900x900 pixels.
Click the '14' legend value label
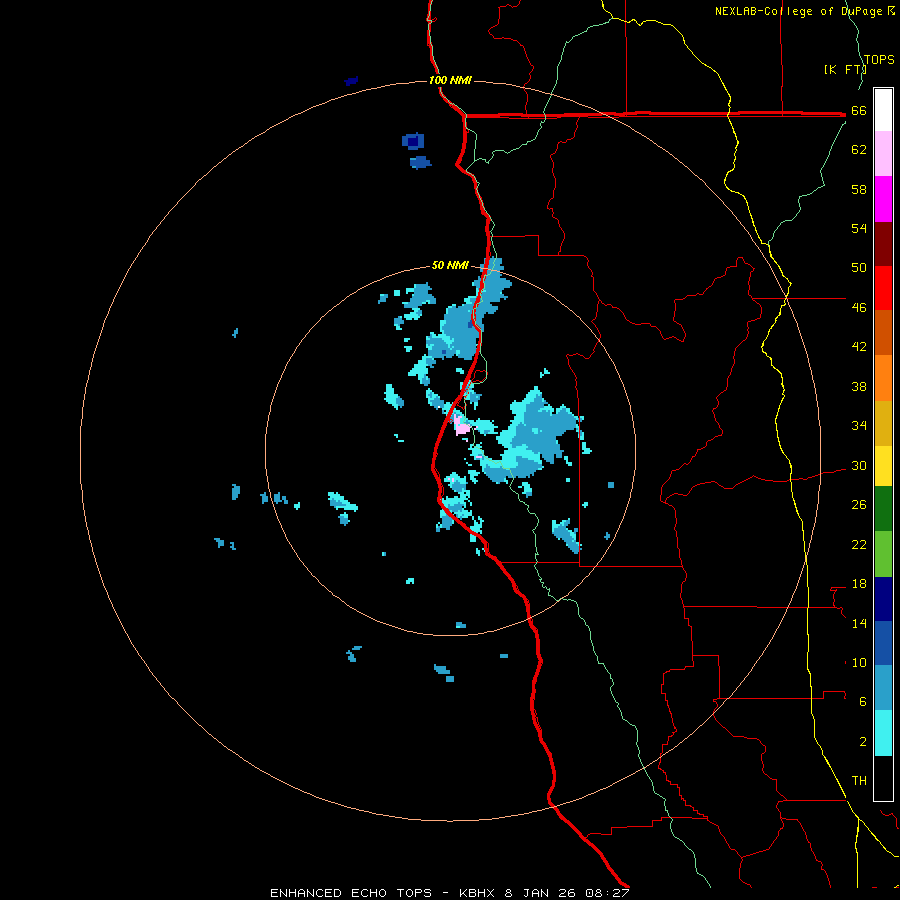click(859, 623)
